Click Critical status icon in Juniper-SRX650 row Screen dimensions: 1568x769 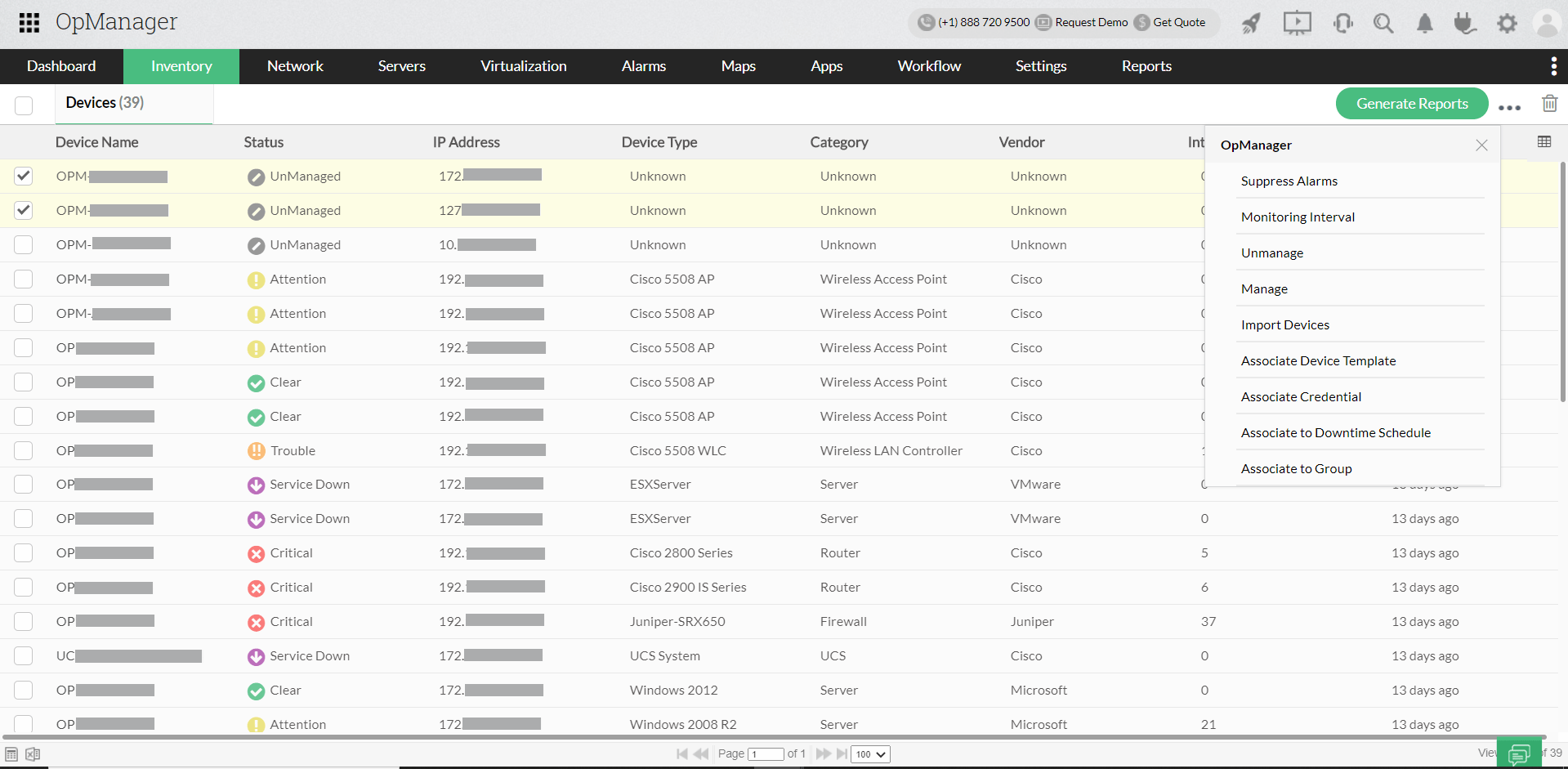(x=256, y=622)
